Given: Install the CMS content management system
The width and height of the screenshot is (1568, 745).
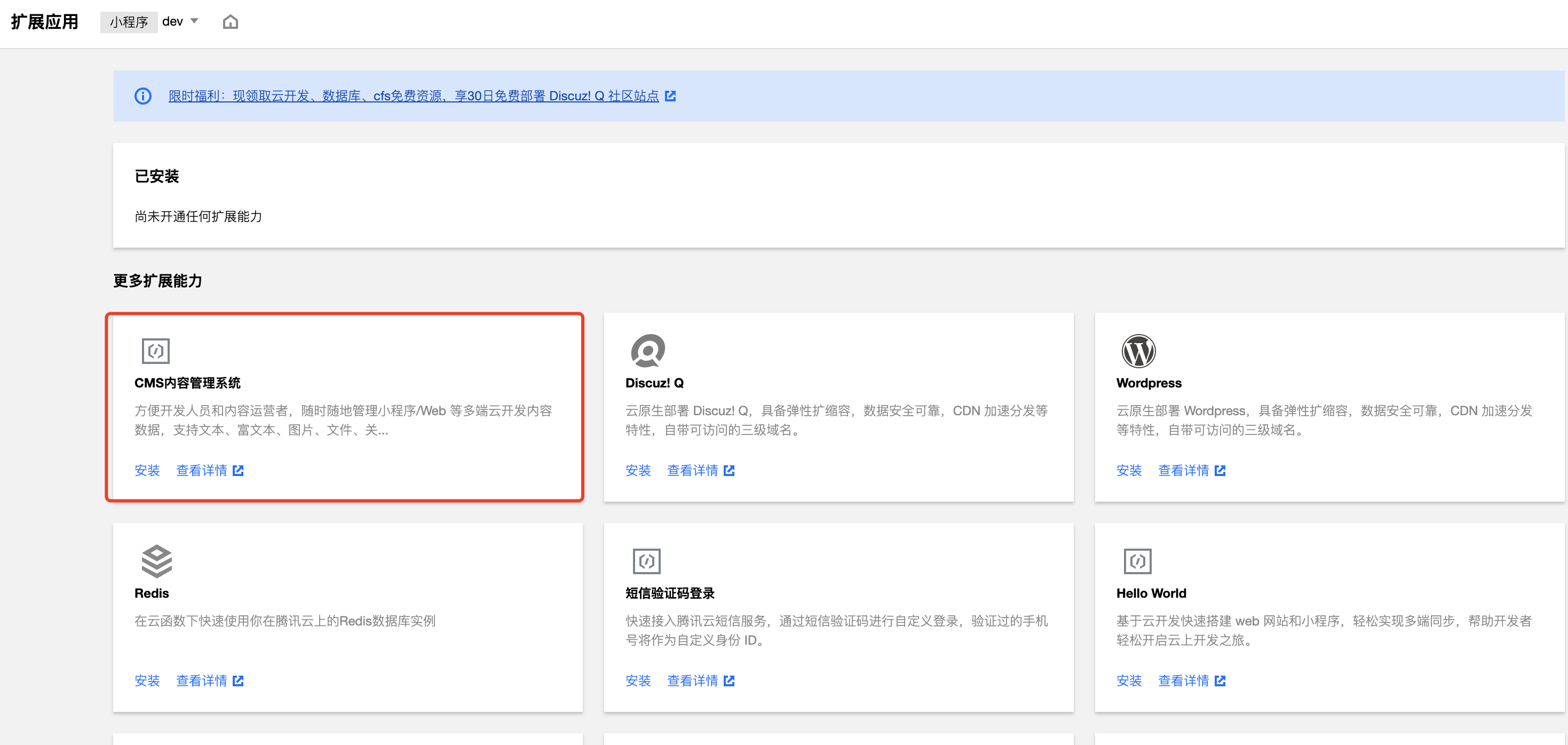Looking at the screenshot, I should [147, 471].
